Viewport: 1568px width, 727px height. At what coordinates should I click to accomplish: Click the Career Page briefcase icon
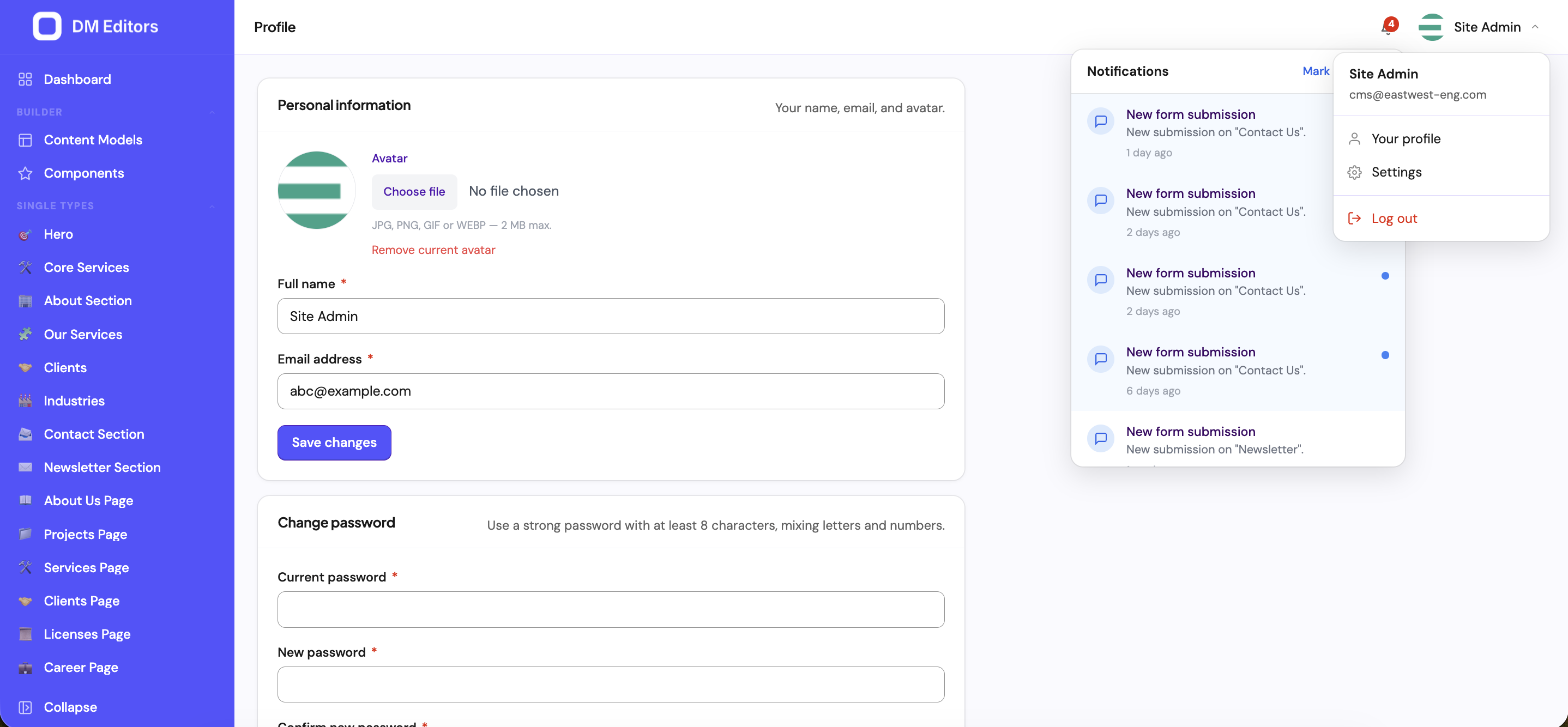[25, 668]
